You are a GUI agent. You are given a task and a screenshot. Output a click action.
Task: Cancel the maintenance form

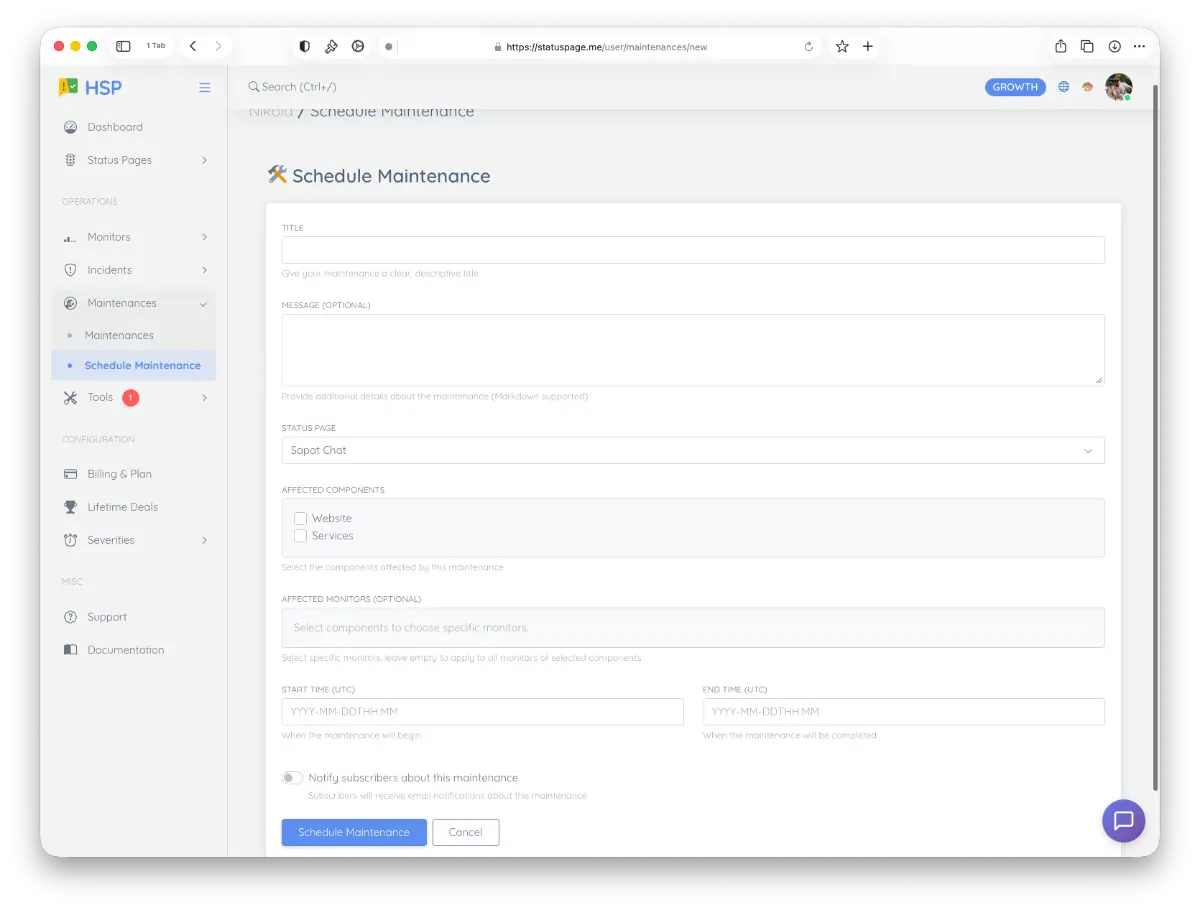click(x=465, y=831)
